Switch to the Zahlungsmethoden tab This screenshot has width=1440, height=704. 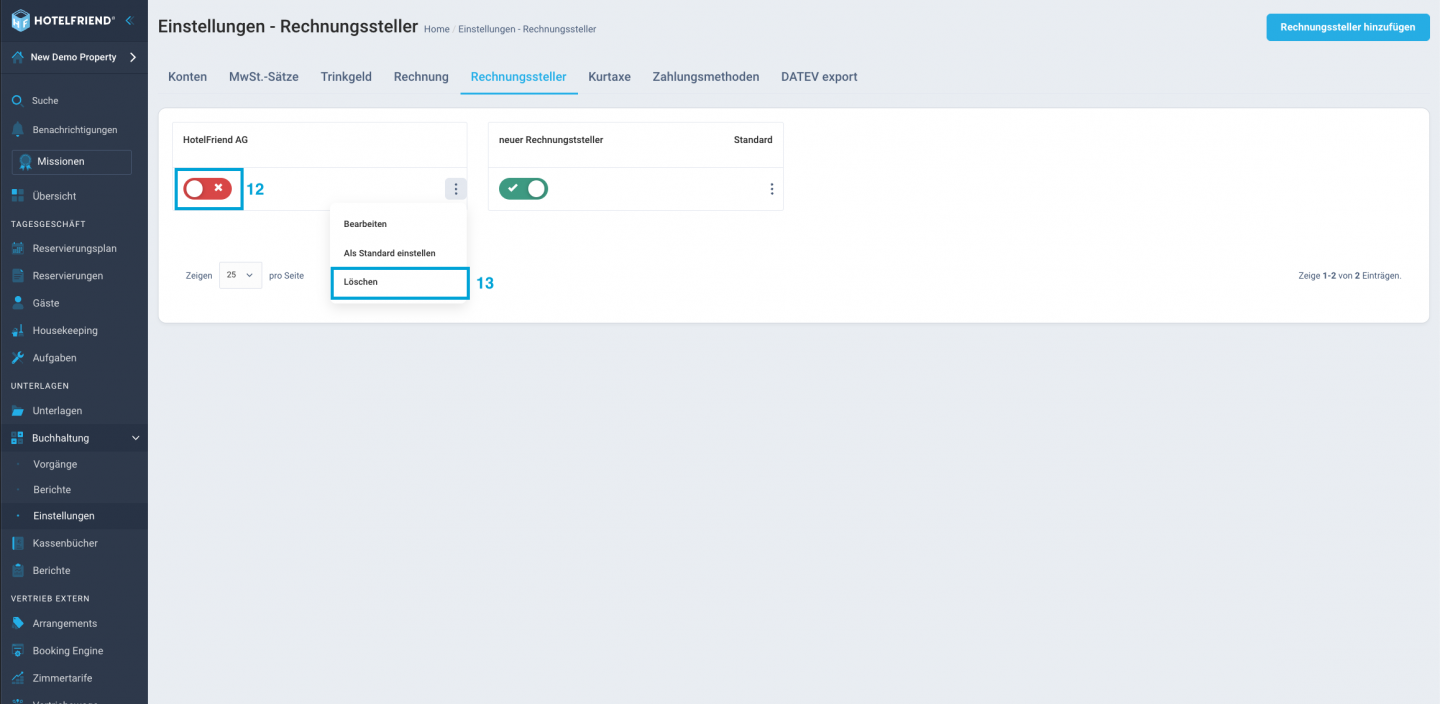click(x=705, y=77)
